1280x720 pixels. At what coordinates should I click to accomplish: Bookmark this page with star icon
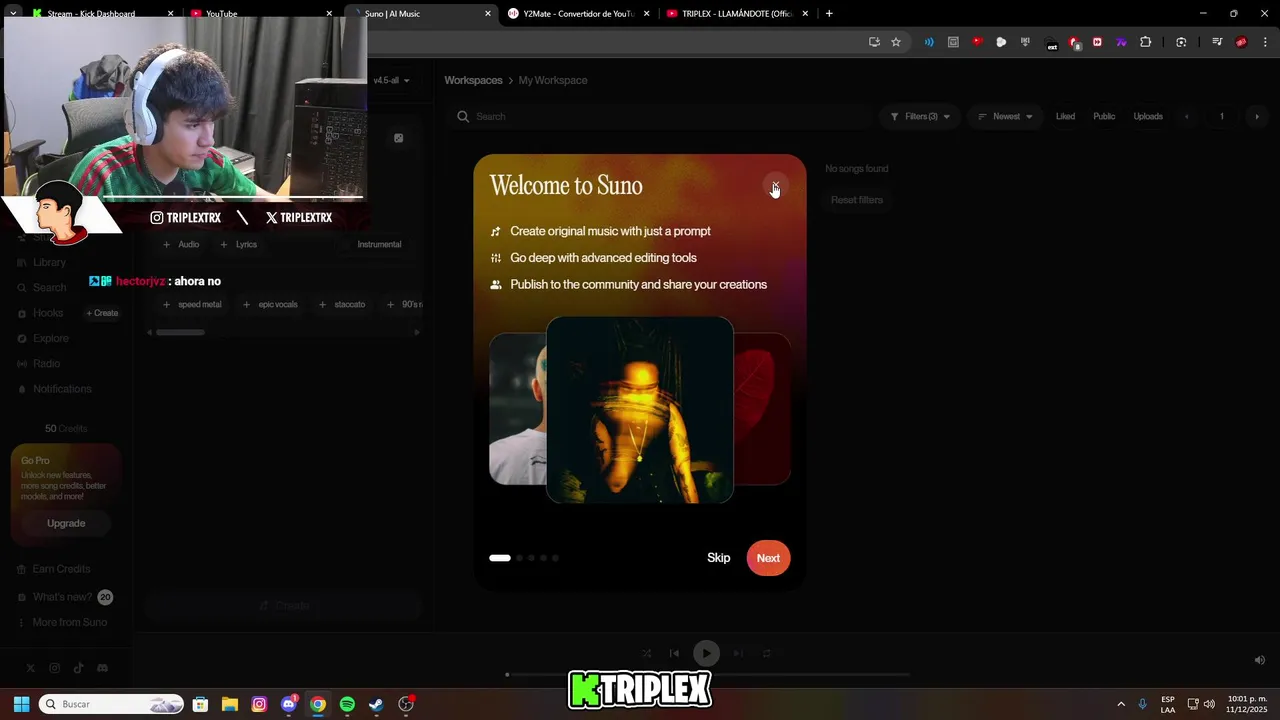click(896, 42)
